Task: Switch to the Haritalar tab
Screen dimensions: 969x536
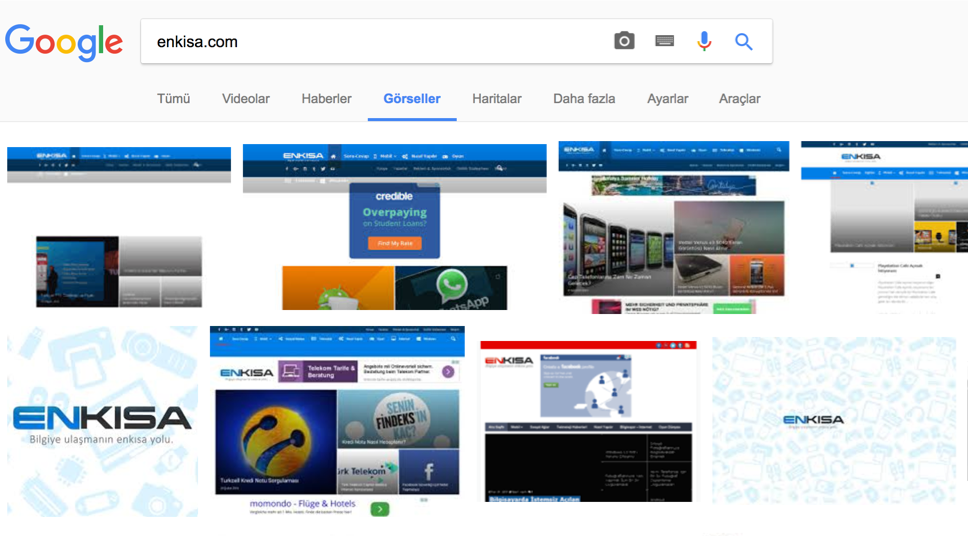Action: [497, 99]
